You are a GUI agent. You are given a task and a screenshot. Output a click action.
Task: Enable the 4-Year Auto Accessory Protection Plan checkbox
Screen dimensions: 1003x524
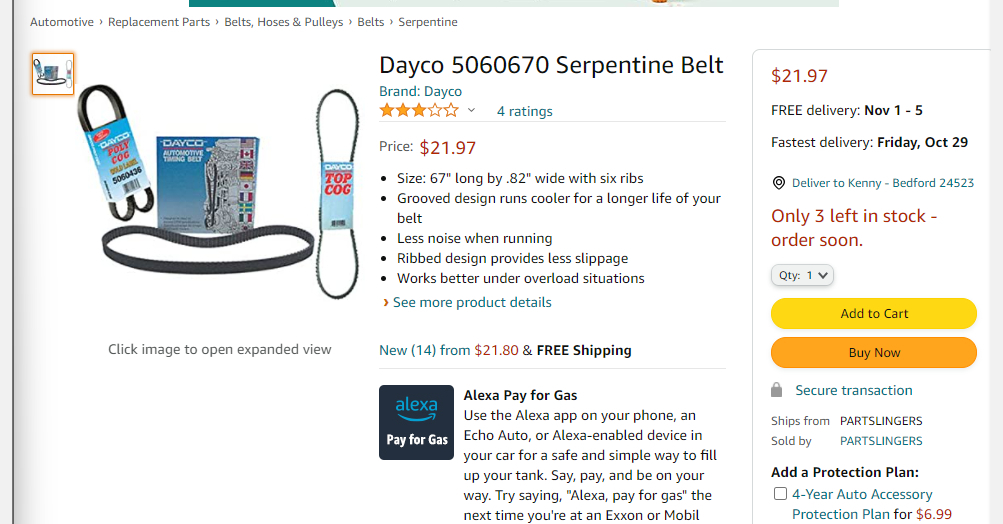pos(780,494)
